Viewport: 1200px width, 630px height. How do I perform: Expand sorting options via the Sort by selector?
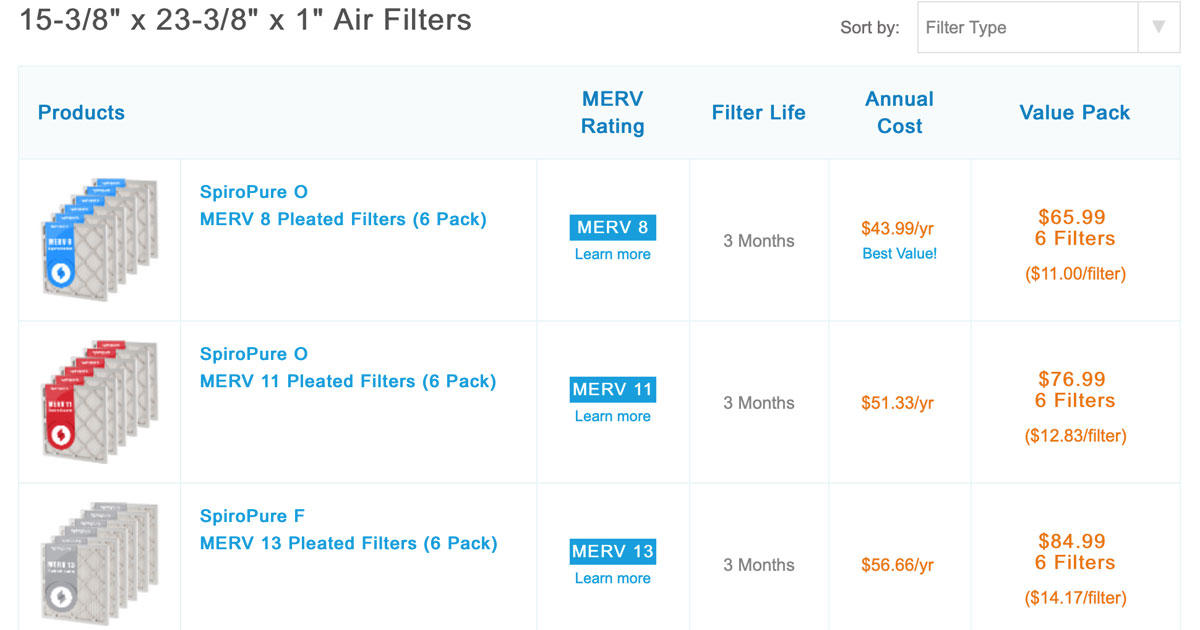[x=1026, y=27]
